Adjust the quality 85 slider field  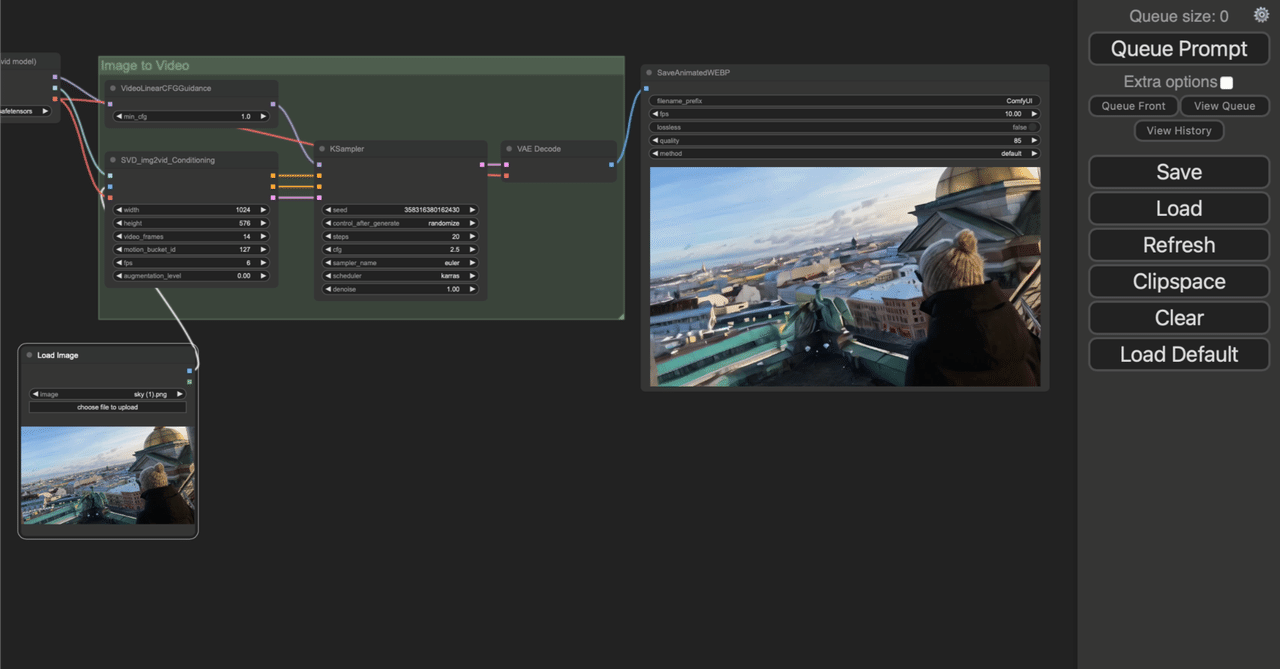pos(845,140)
